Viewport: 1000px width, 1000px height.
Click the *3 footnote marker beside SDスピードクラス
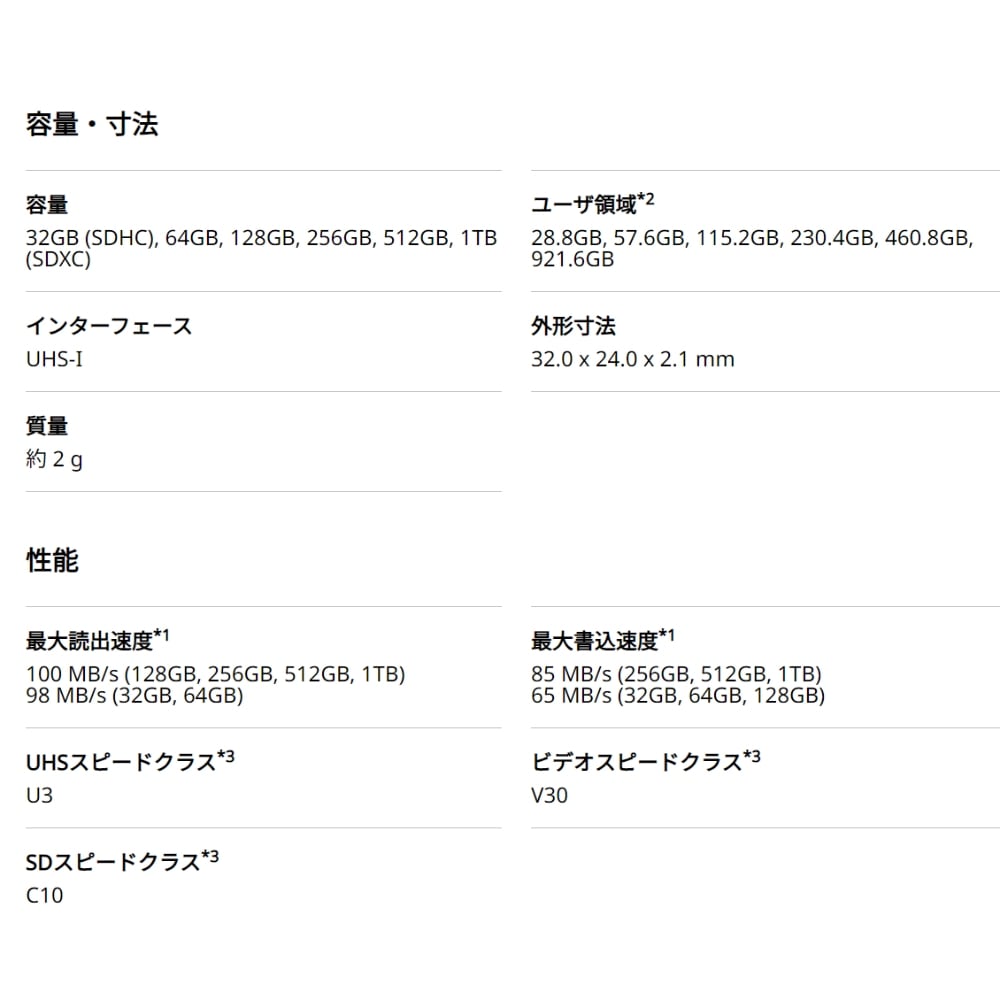(x=210, y=856)
